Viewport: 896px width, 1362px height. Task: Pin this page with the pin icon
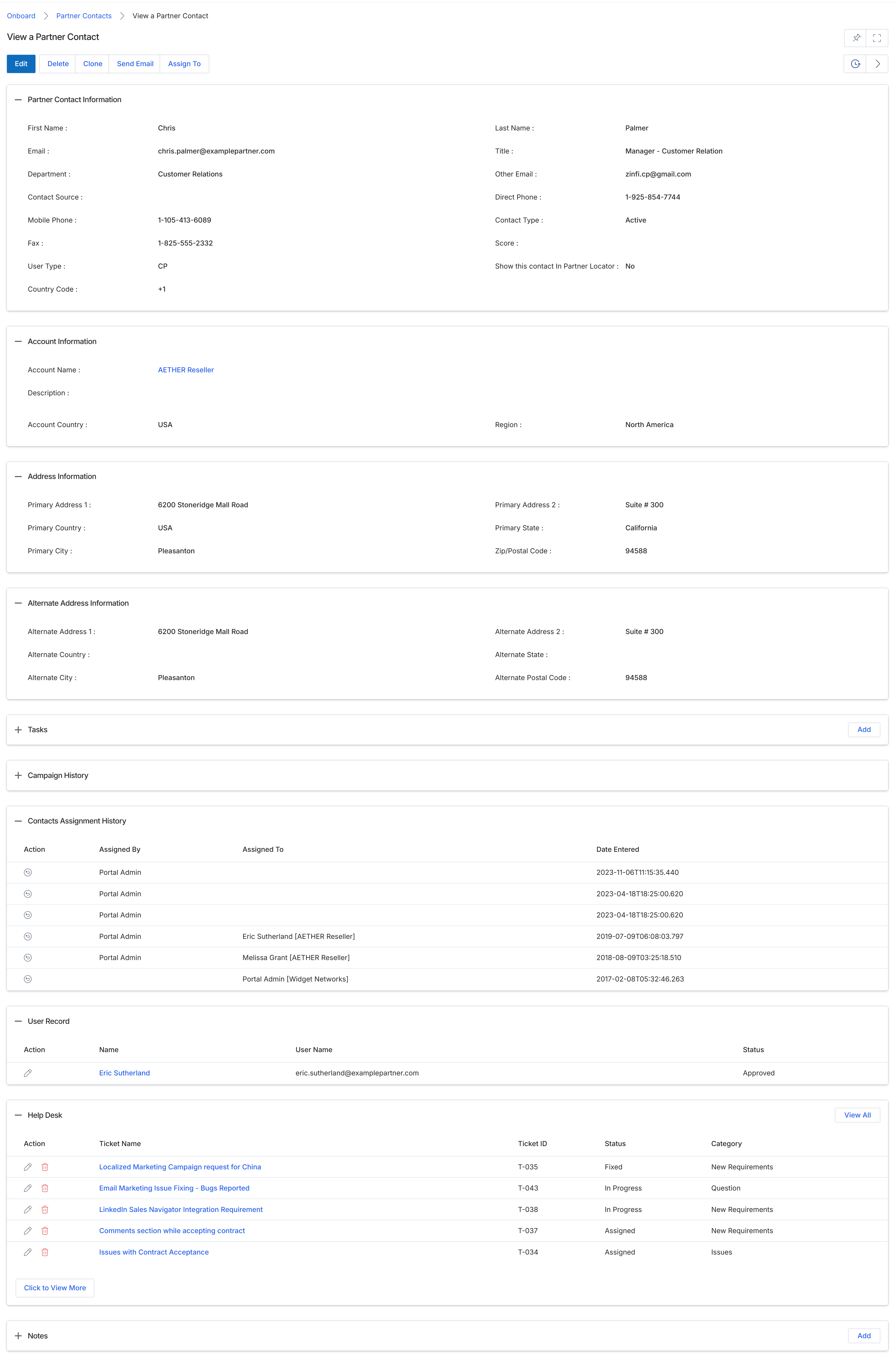click(856, 38)
